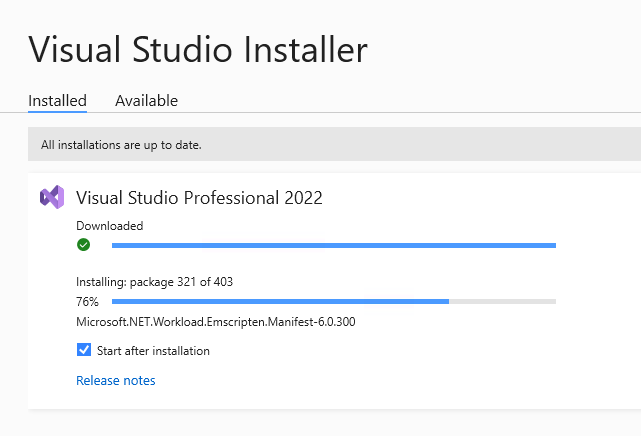Click the Downloaded progress bar
The width and height of the screenshot is (641, 436).
point(334,246)
